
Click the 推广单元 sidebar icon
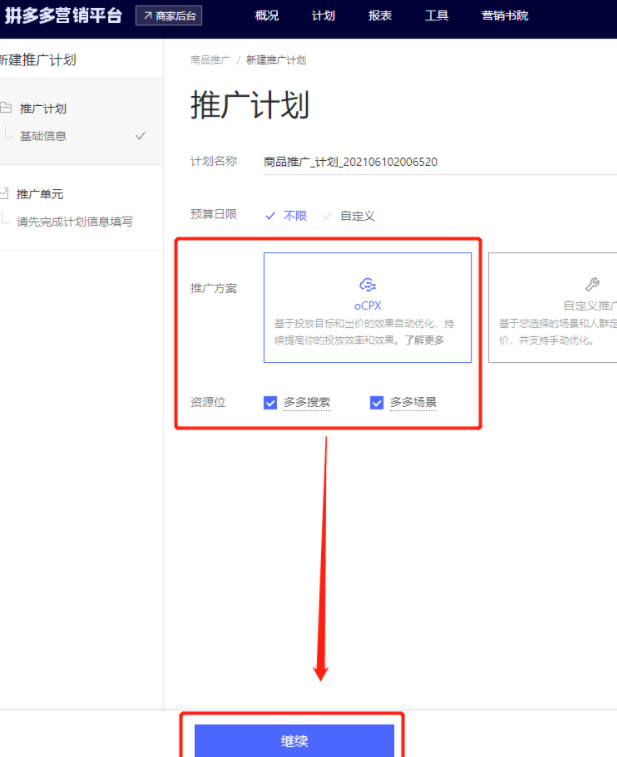pos(4,193)
